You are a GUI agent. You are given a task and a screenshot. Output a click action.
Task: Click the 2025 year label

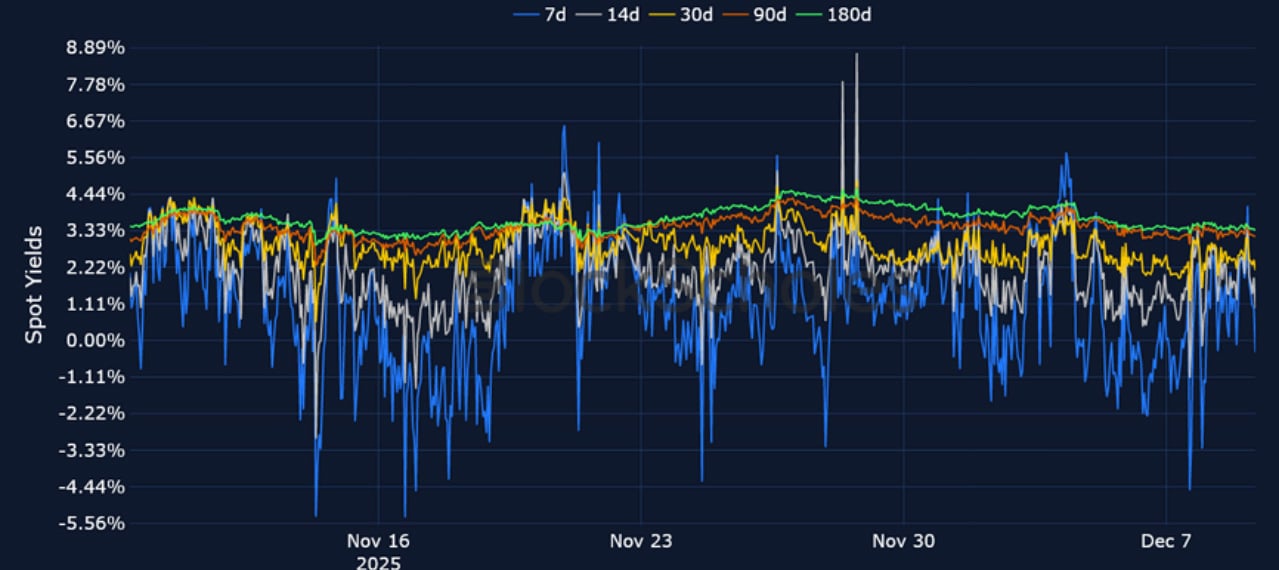378,562
